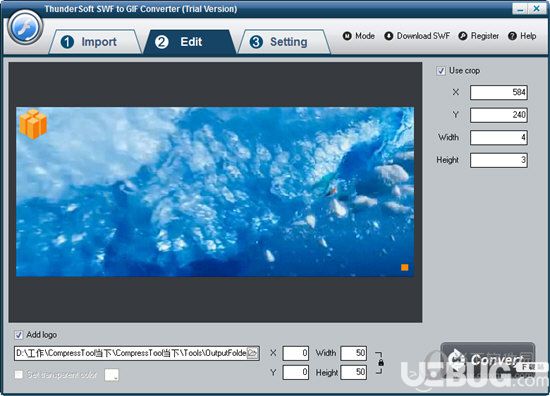Click the crop X value field
Image resolution: width=550 pixels, height=396 pixels.
499,93
